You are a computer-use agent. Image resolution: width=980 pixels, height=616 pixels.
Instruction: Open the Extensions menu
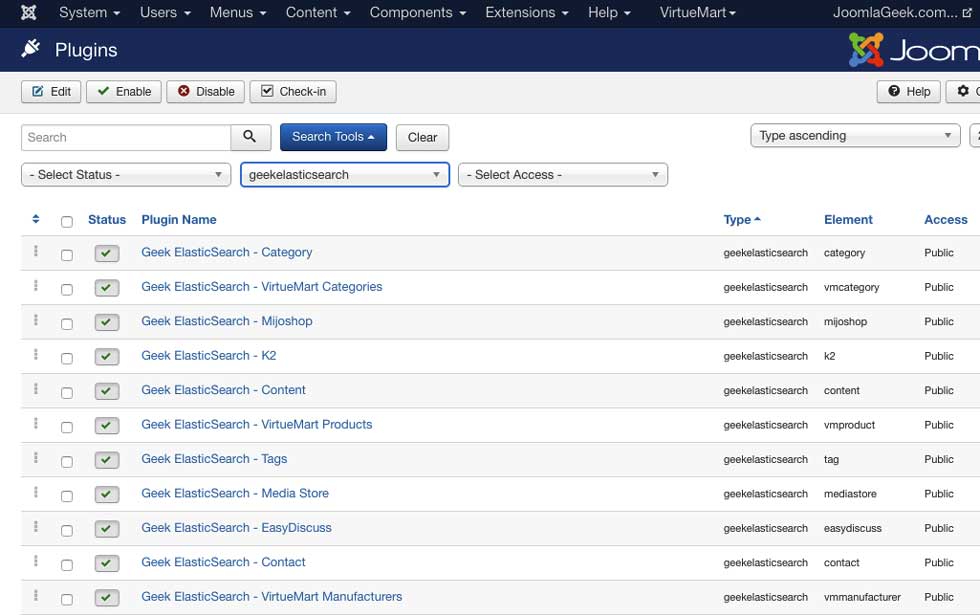[527, 12]
